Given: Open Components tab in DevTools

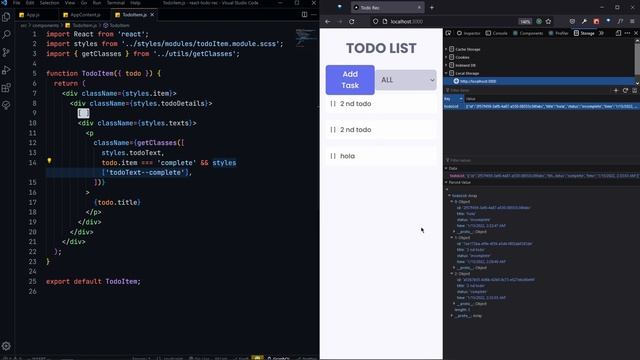Looking at the screenshot, I should [528, 33].
